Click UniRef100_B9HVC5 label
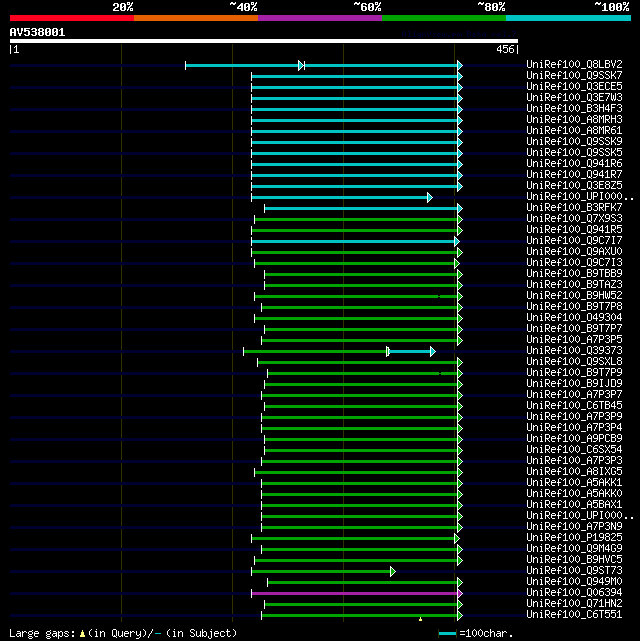640x641 pixels. [x=574, y=560]
